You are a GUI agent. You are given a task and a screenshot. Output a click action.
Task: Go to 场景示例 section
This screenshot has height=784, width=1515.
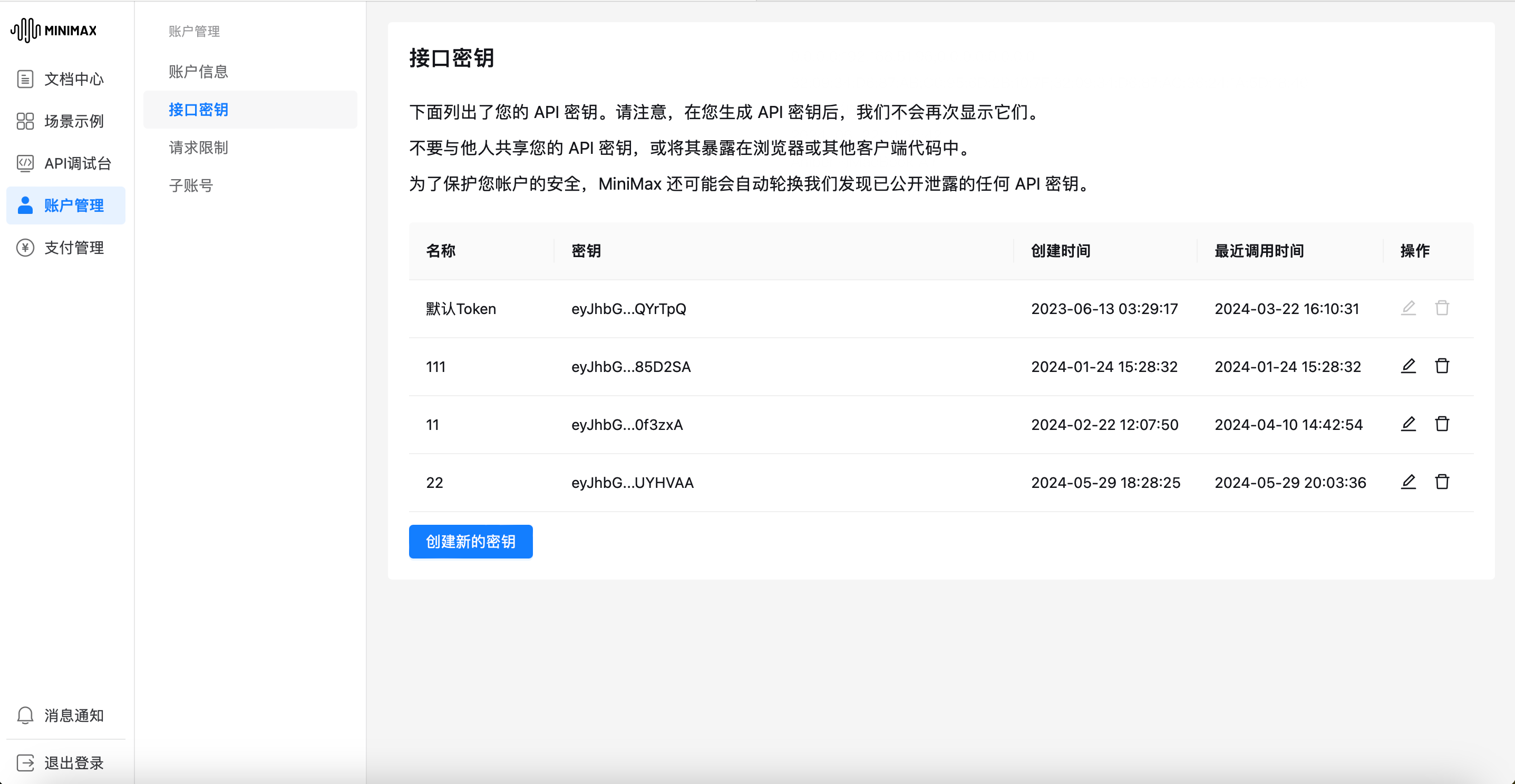pos(66,121)
